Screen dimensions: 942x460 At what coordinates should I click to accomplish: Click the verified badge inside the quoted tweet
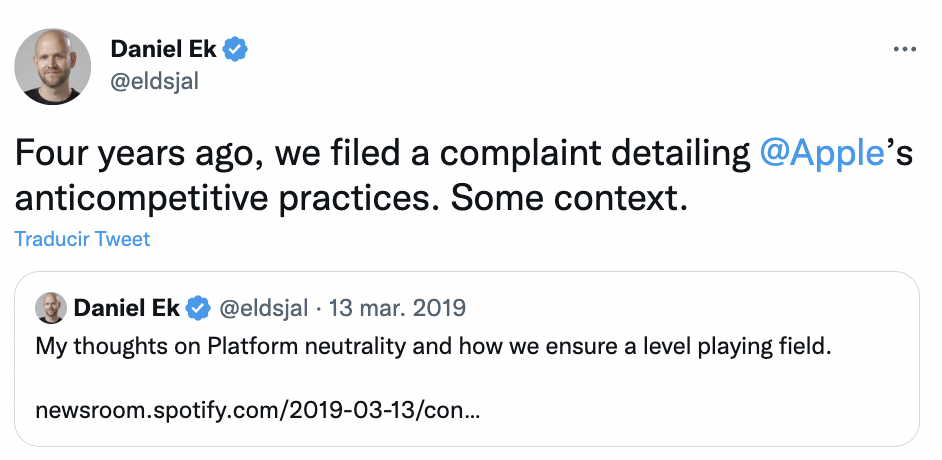pos(199,308)
